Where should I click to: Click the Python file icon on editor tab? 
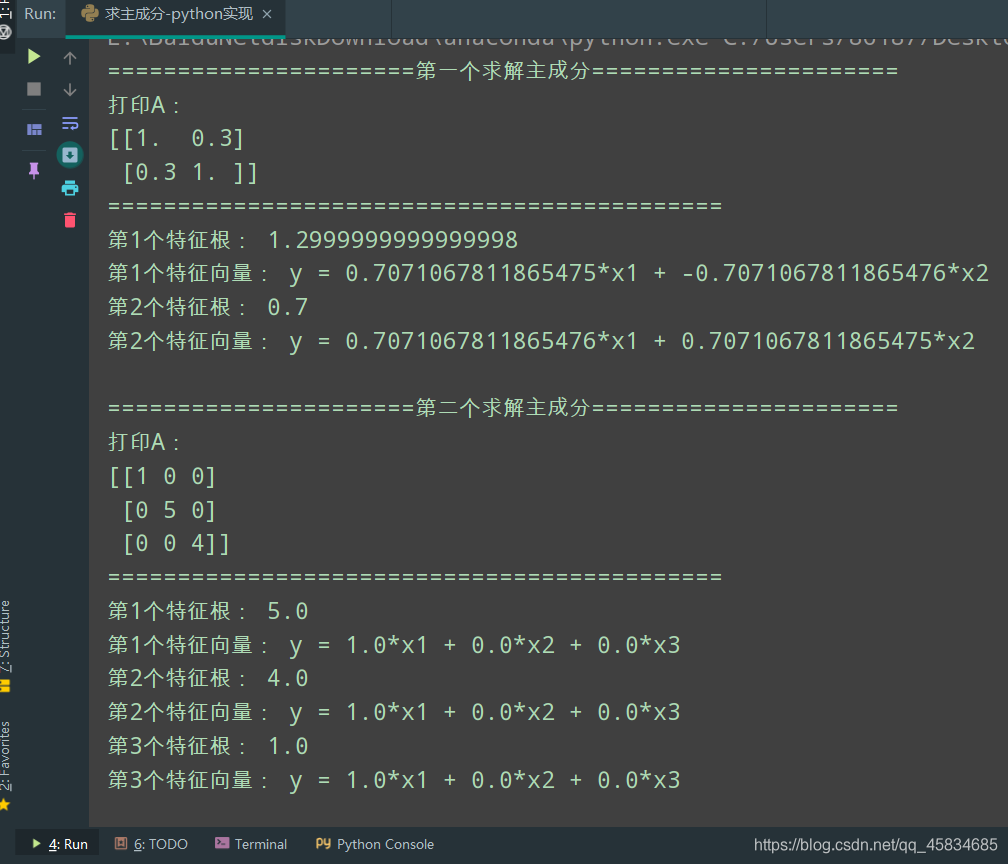point(90,13)
